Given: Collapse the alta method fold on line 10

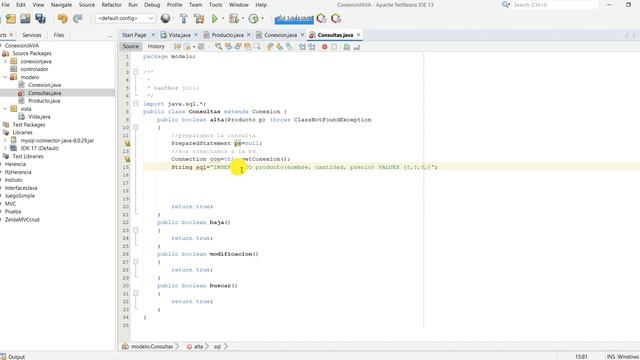Looking at the screenshot, I should click(x=136, y=127).
